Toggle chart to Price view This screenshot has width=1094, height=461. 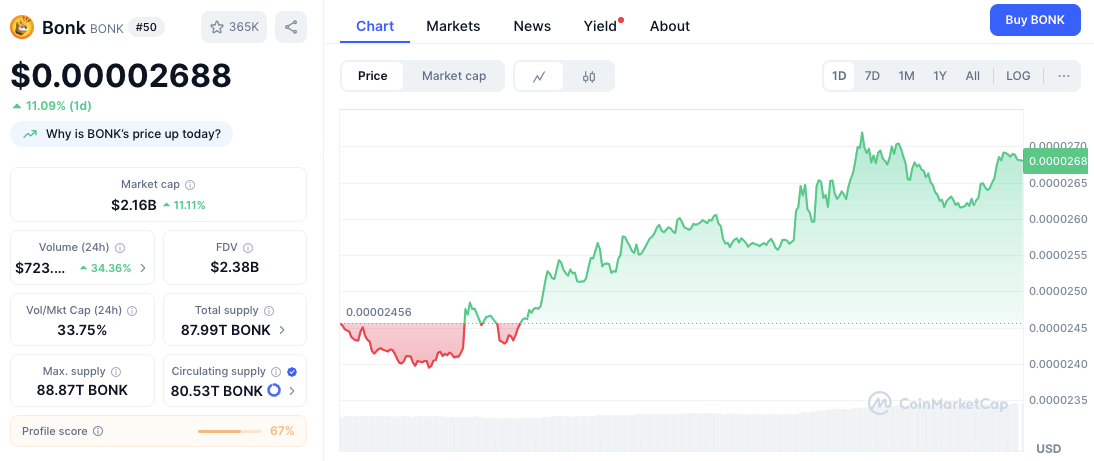pos(373,76)
